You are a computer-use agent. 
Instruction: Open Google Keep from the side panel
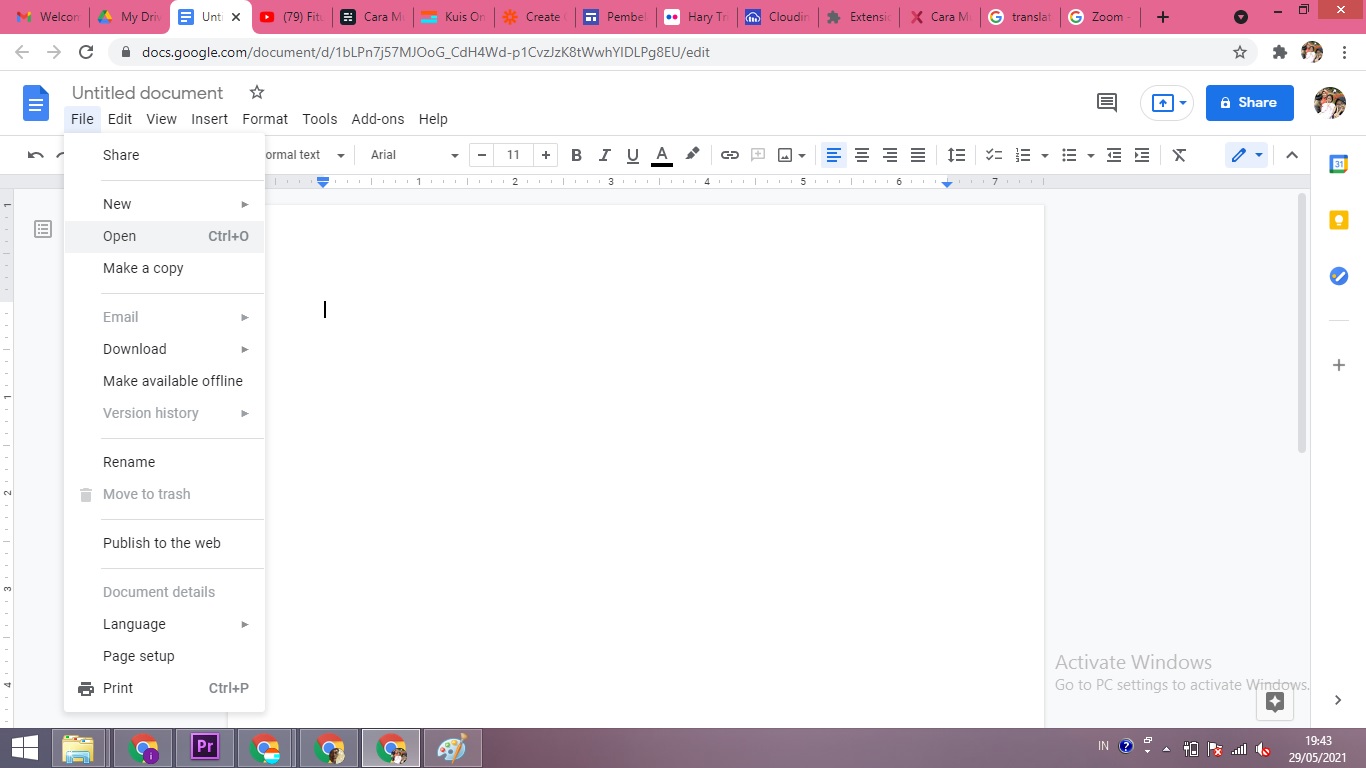pyautogui.click(x=1338, y=219)
